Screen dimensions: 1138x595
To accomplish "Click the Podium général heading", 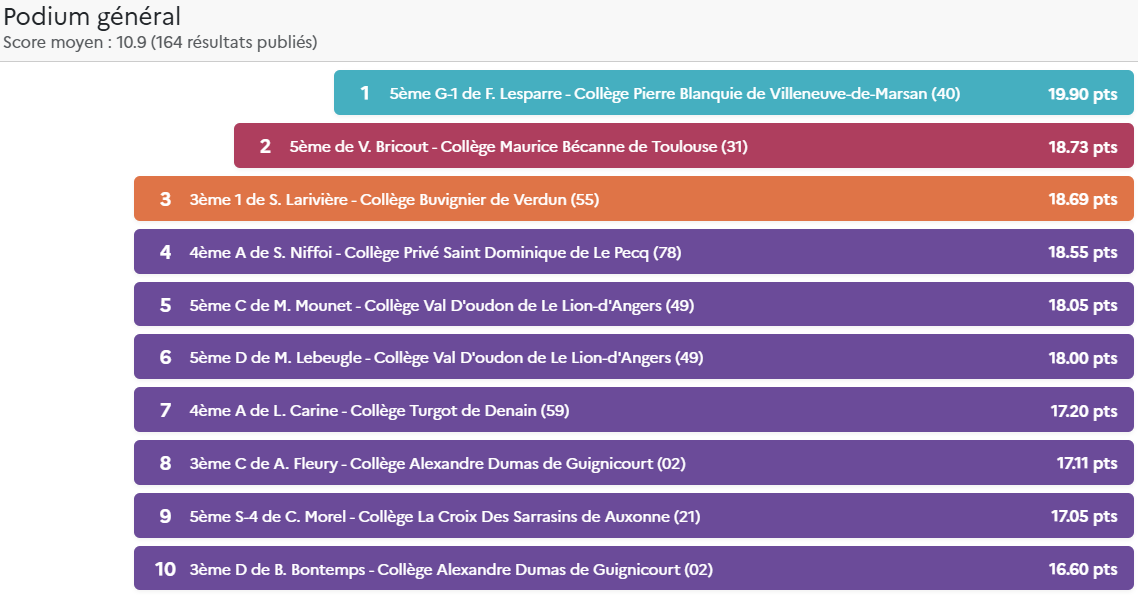I will [91, 16].
